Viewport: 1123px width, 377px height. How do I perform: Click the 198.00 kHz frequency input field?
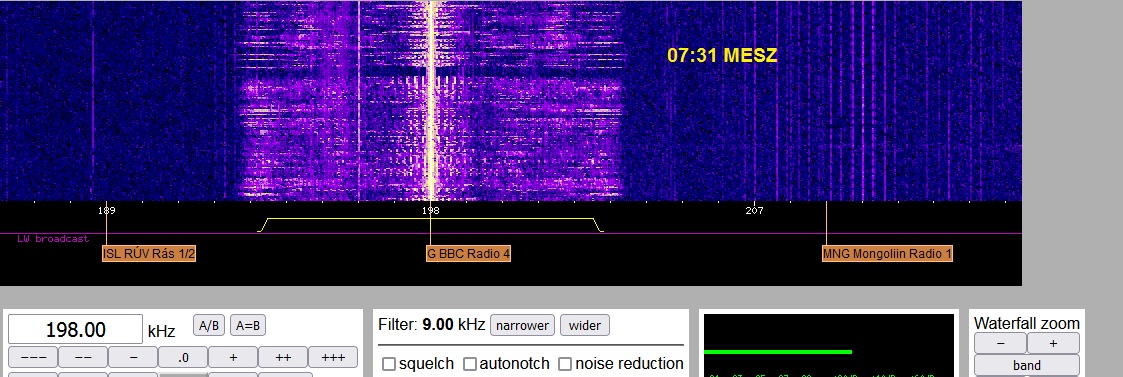75,330
